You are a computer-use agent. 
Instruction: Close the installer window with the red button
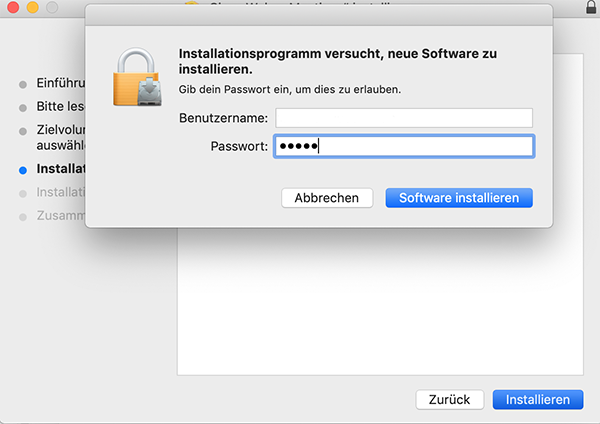click(14, 7)
